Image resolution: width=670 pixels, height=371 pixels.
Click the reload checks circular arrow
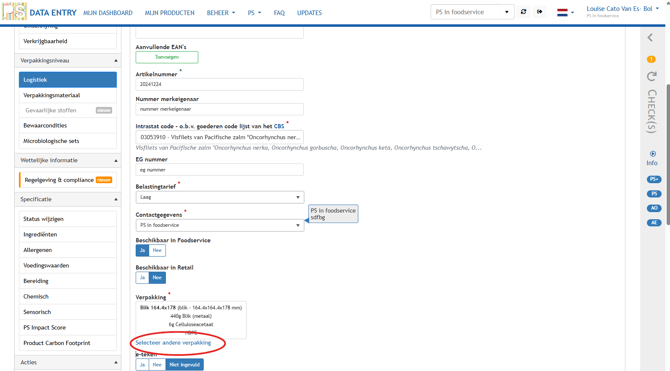pyautogui.click(x=651, y=76)
